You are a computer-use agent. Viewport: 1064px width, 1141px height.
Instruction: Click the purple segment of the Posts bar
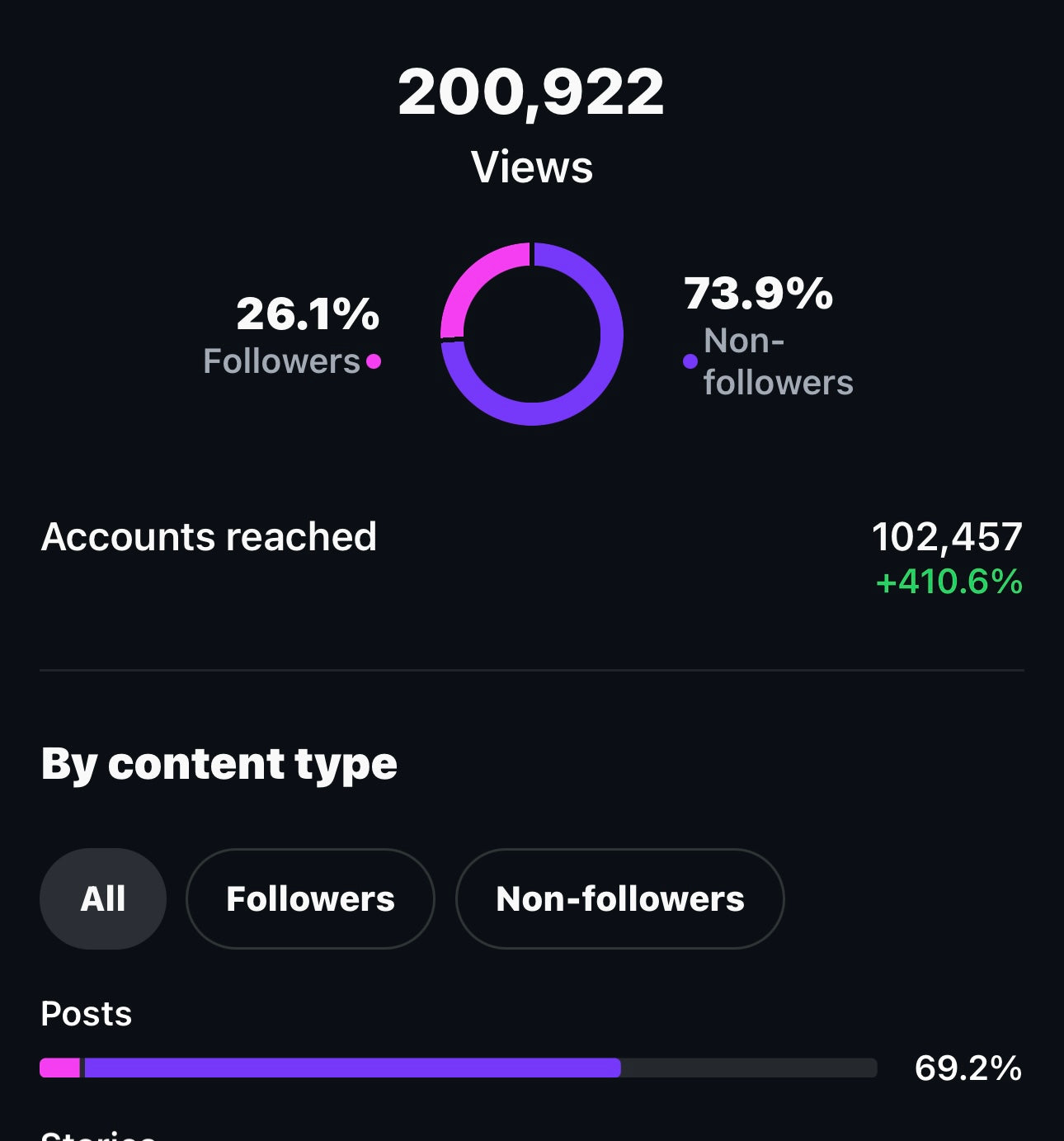(352, 1068)
